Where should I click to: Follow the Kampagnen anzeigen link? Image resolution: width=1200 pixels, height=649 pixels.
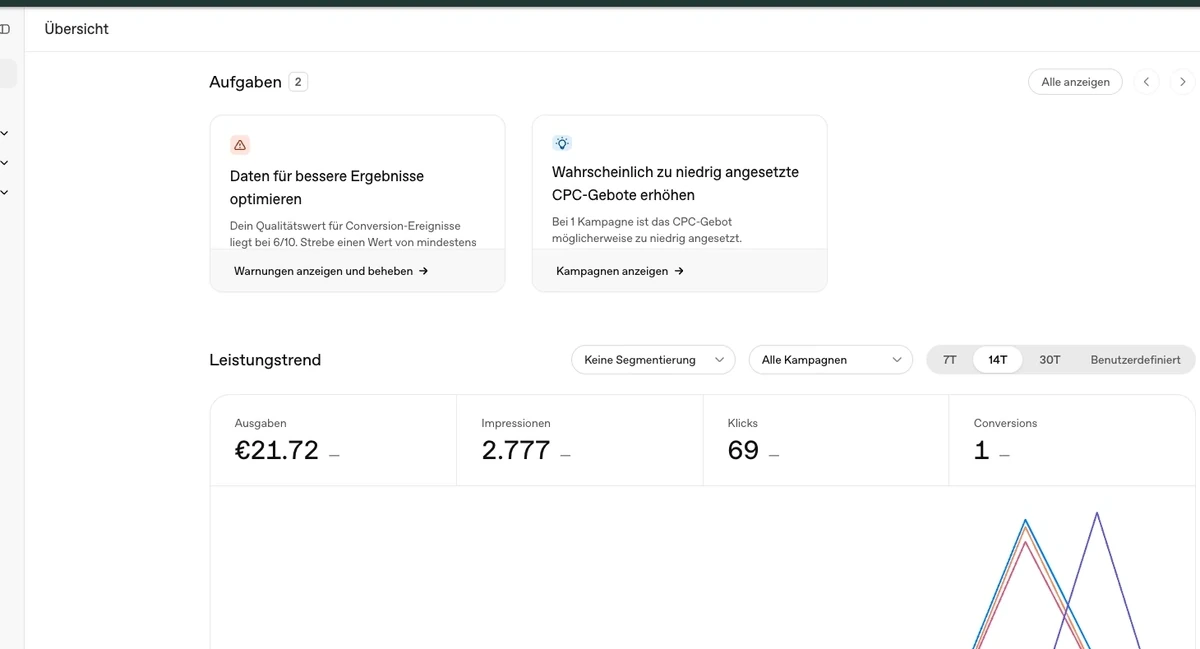pos(620,271)
